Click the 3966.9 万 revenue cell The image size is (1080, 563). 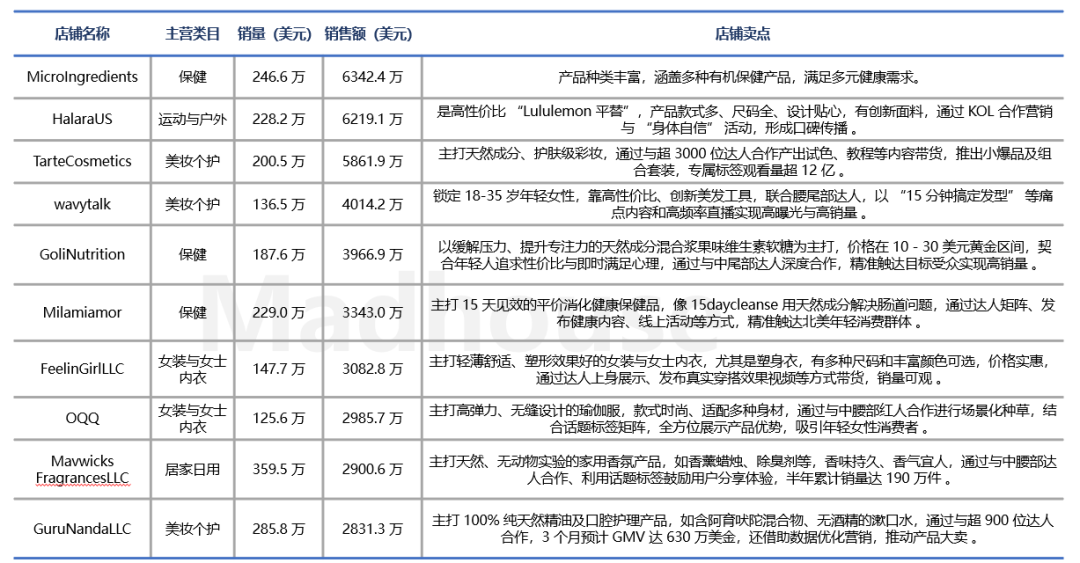click(x=372, y=254)
